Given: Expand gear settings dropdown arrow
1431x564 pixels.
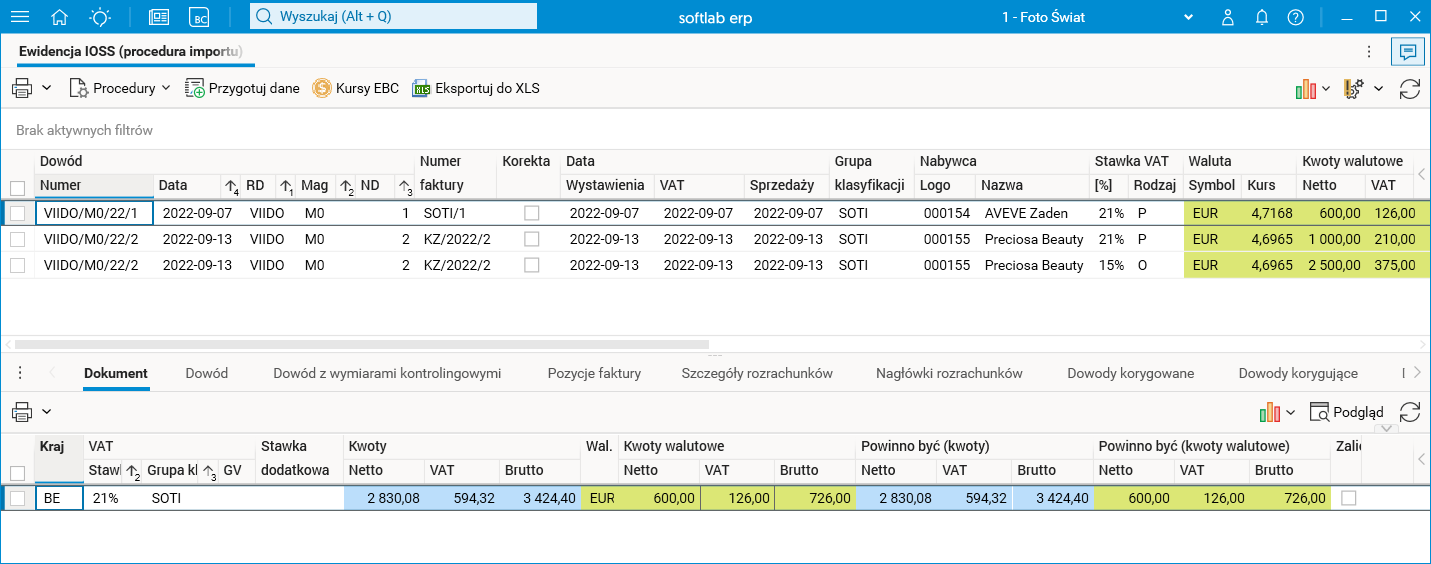Looking at the screenshot, I should 1378,89.
